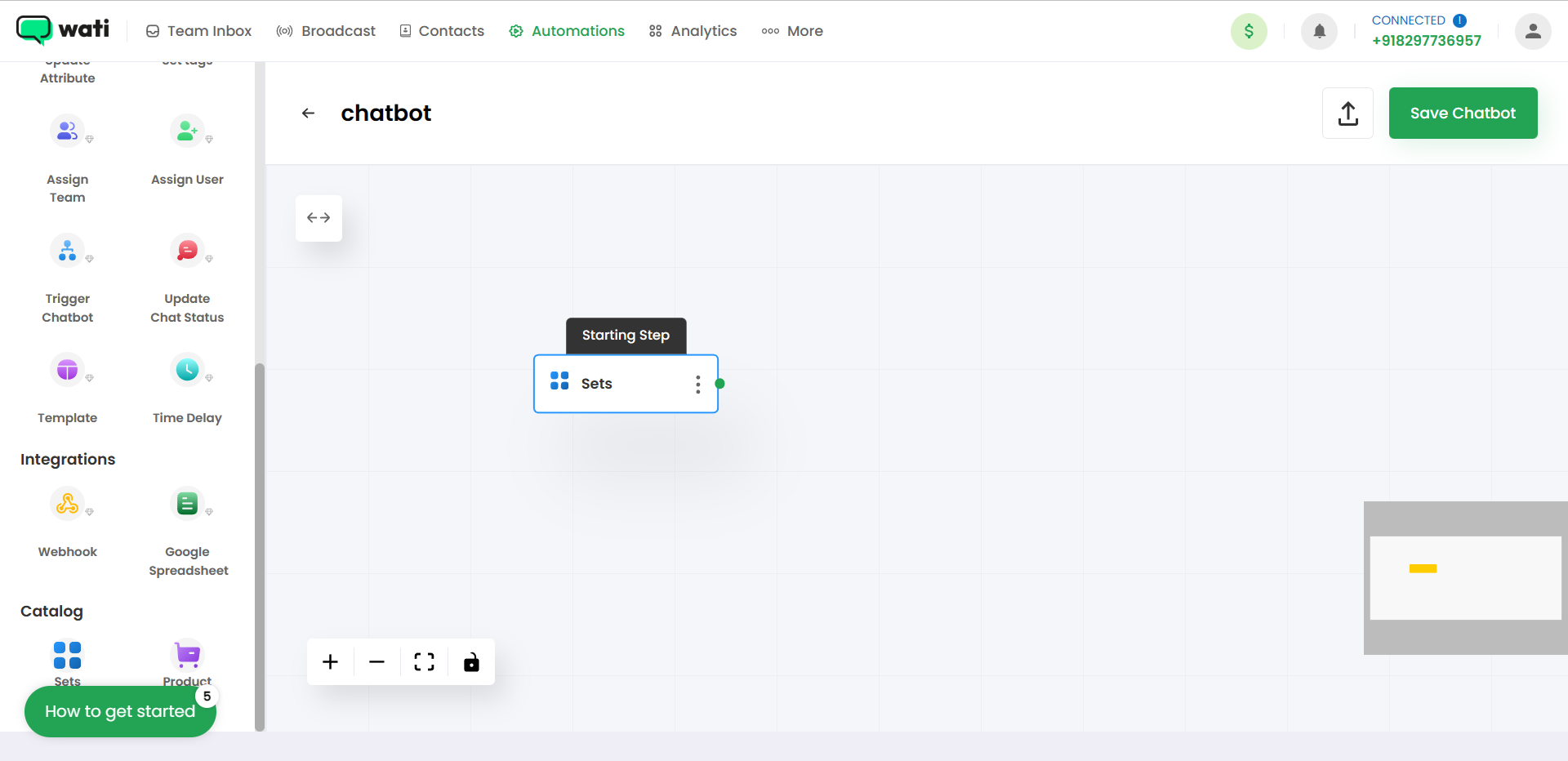Select the Template node icon
The width and height of the screenshot is (1568, 761).
click(67, 370)
